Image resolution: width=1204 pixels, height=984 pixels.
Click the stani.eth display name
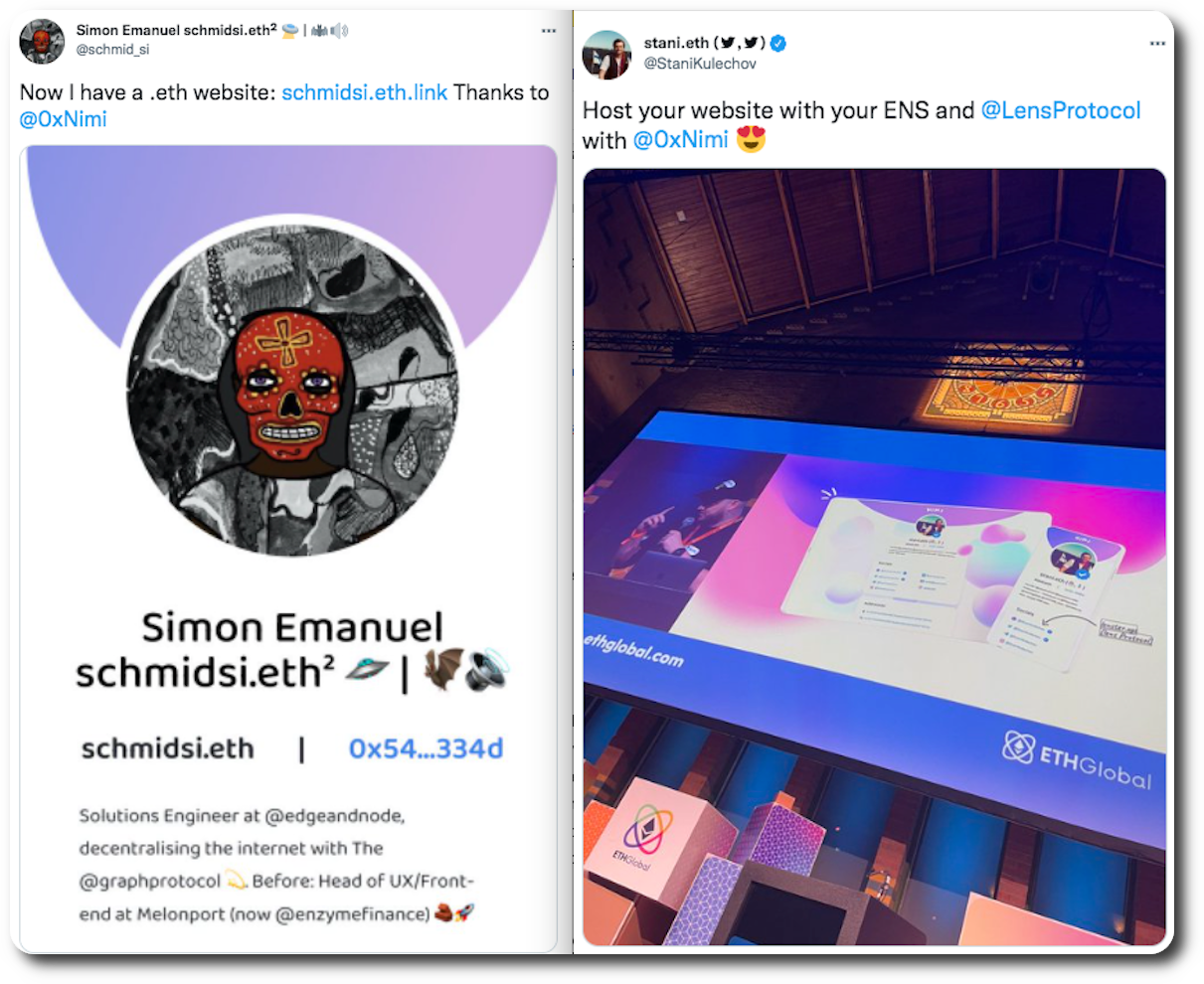[x=676, y=43]
